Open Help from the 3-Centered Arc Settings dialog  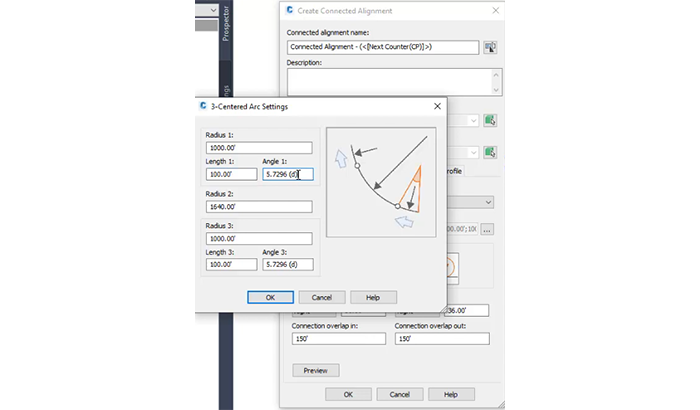pos(373,297)
